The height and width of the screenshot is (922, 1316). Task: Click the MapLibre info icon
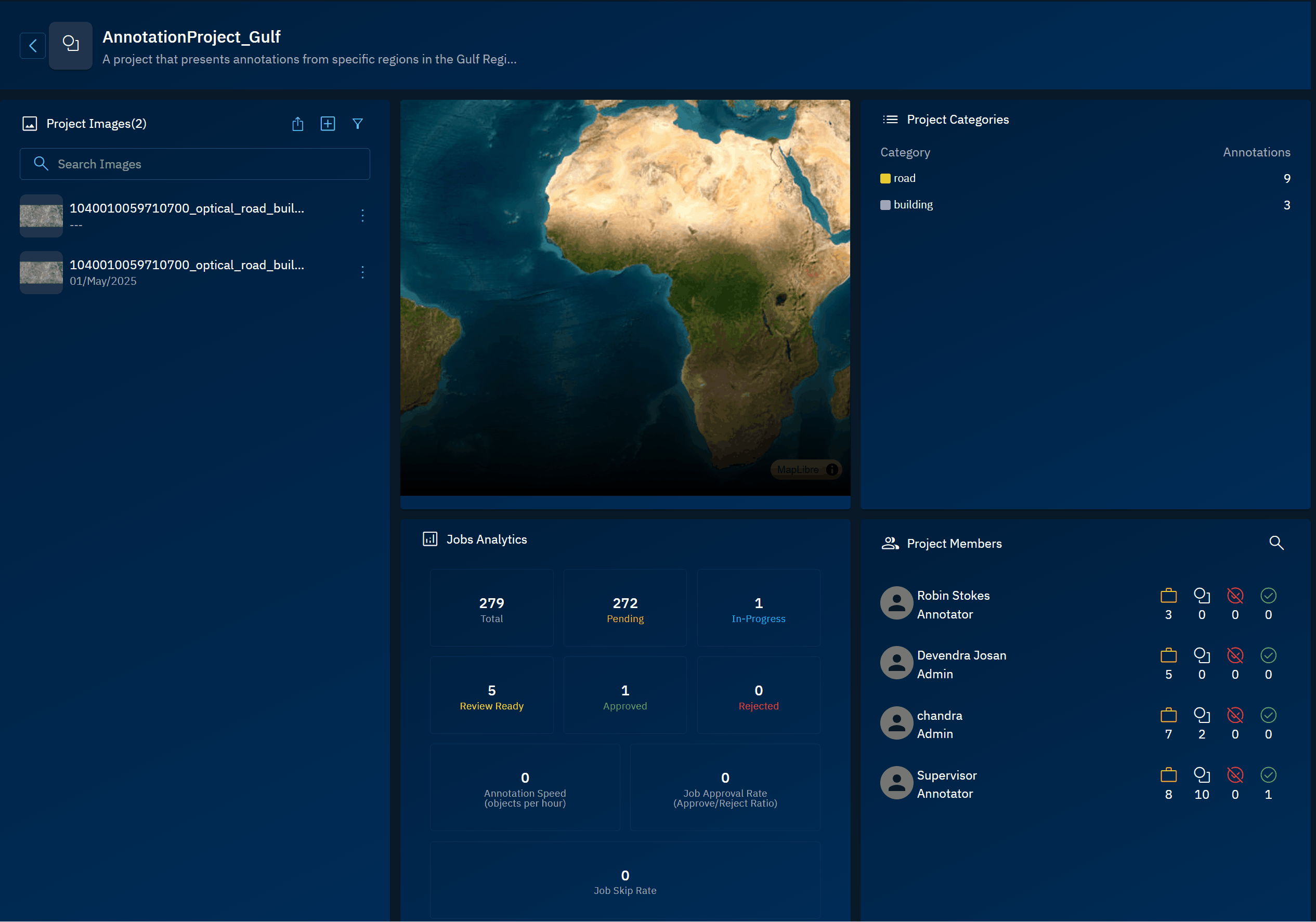[832, 469]
